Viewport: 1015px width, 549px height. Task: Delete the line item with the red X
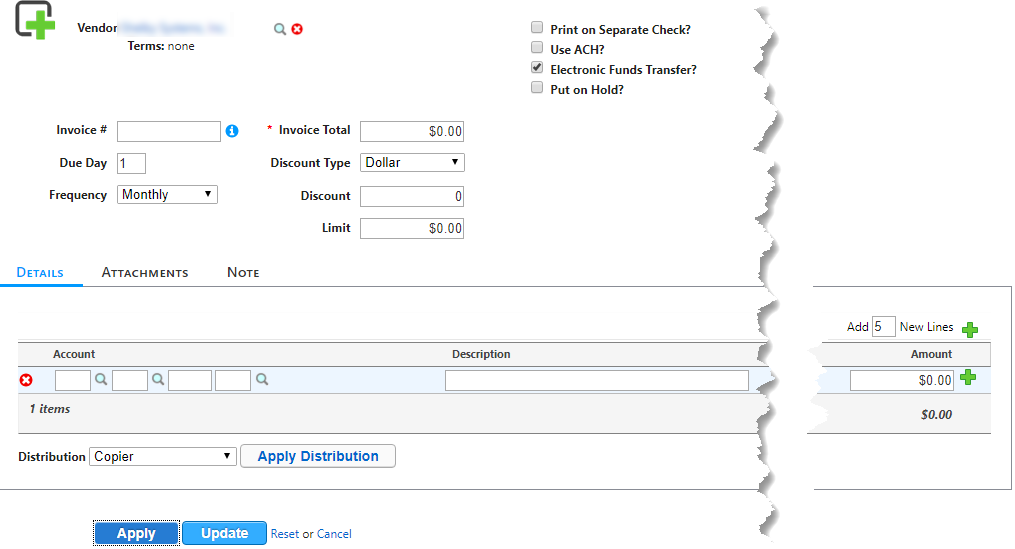point(27,380)
